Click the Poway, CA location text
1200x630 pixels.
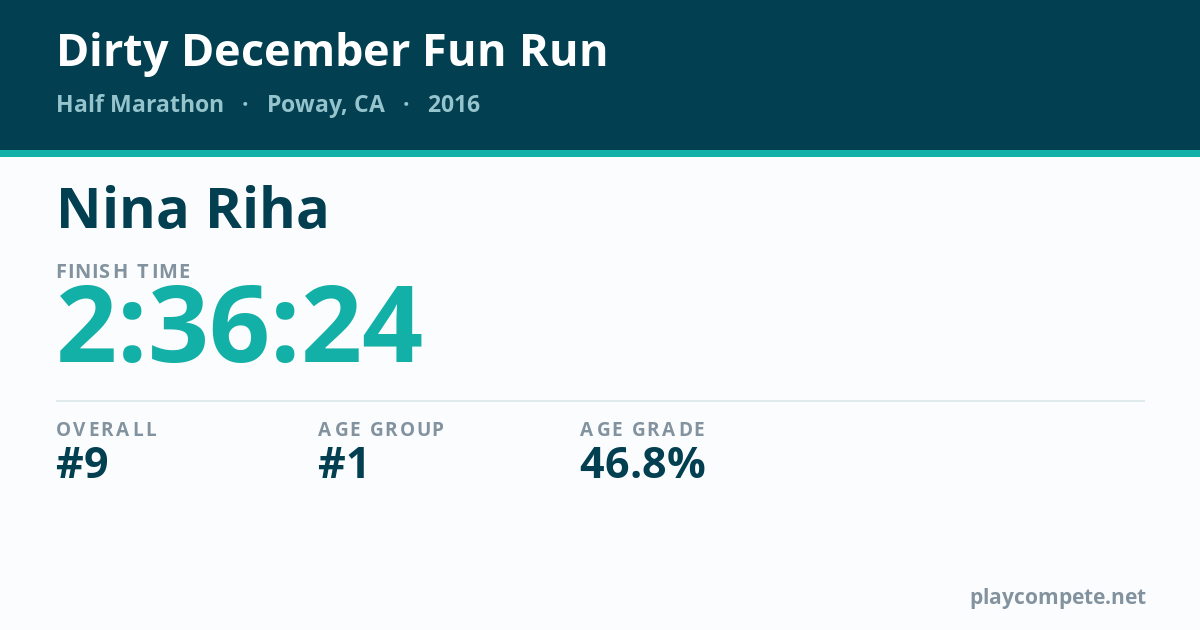(326, 105)
